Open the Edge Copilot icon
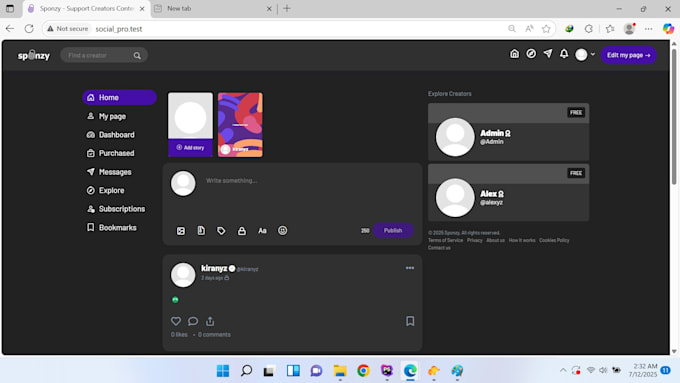The height and width of the screenshot is (383, 680). [x=668, y=29]
